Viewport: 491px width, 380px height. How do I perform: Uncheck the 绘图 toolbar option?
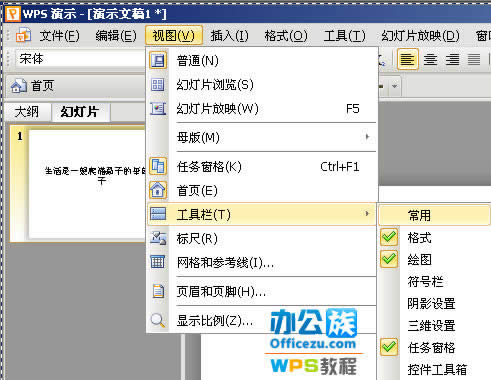tap(389, 259)
